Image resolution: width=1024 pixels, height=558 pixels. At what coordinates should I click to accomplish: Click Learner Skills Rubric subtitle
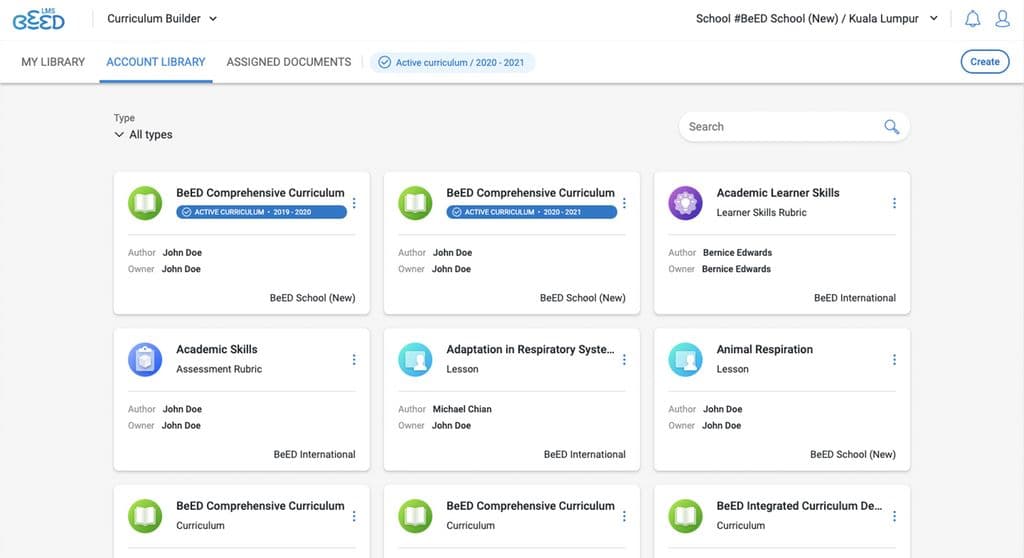761,212
